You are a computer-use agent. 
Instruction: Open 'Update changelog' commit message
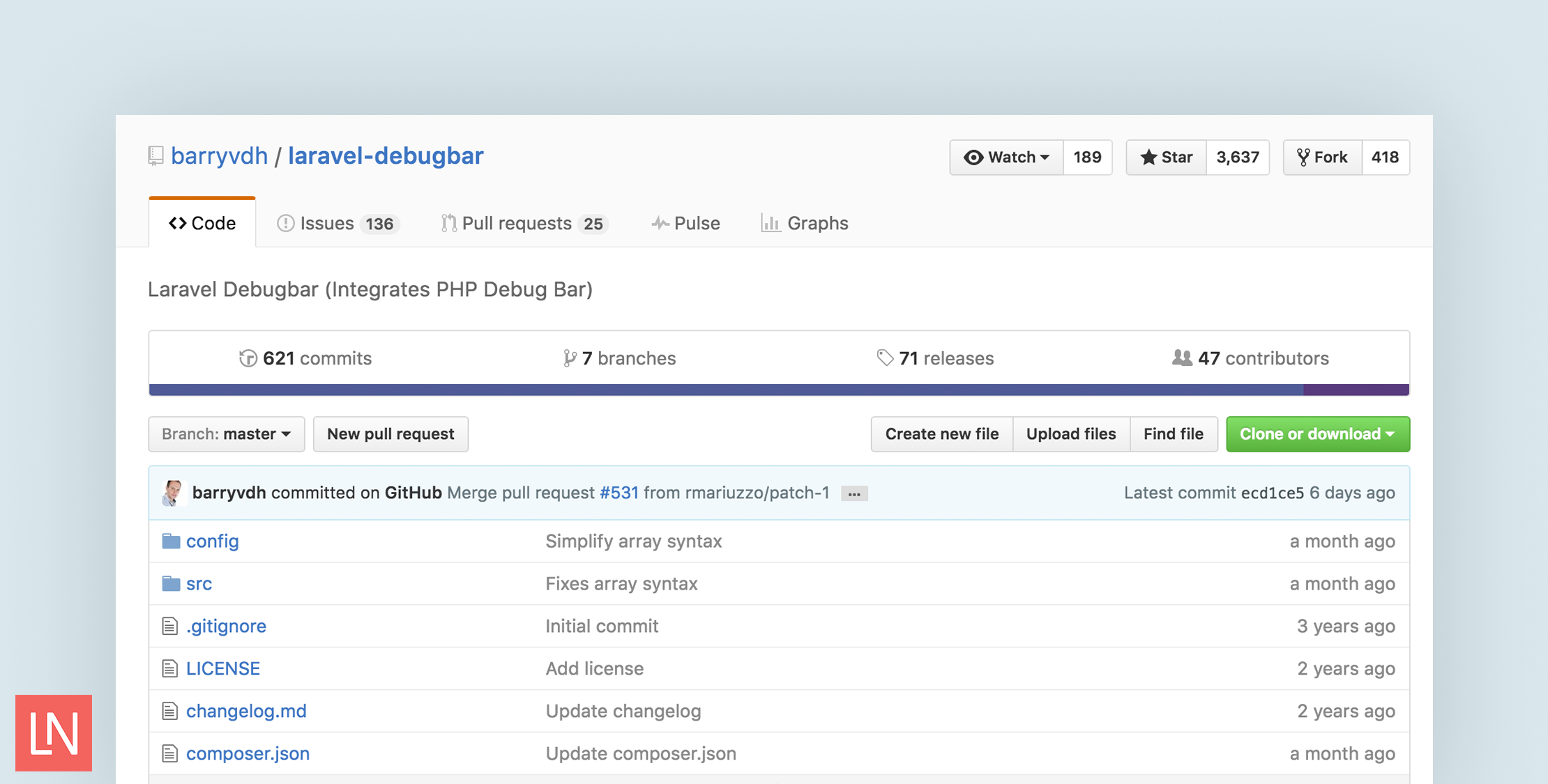(x=623, y=712)
